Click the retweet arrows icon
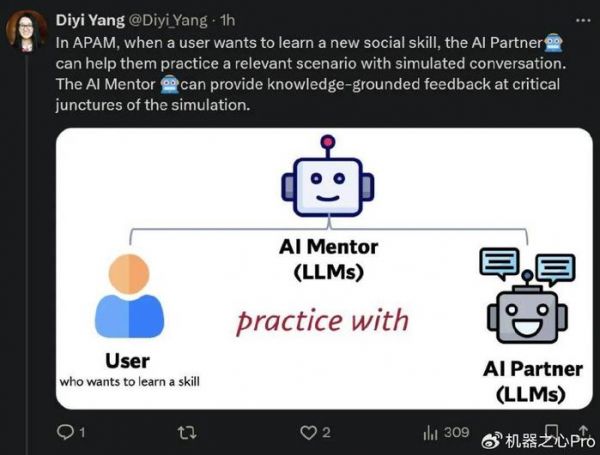This screenshot has height=455, width=600. [x=187, y=433]
